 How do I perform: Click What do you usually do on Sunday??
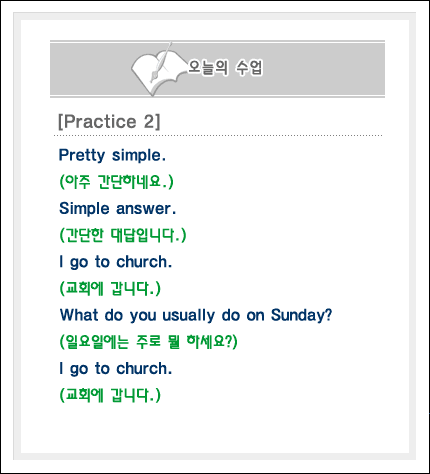(196, 315)
